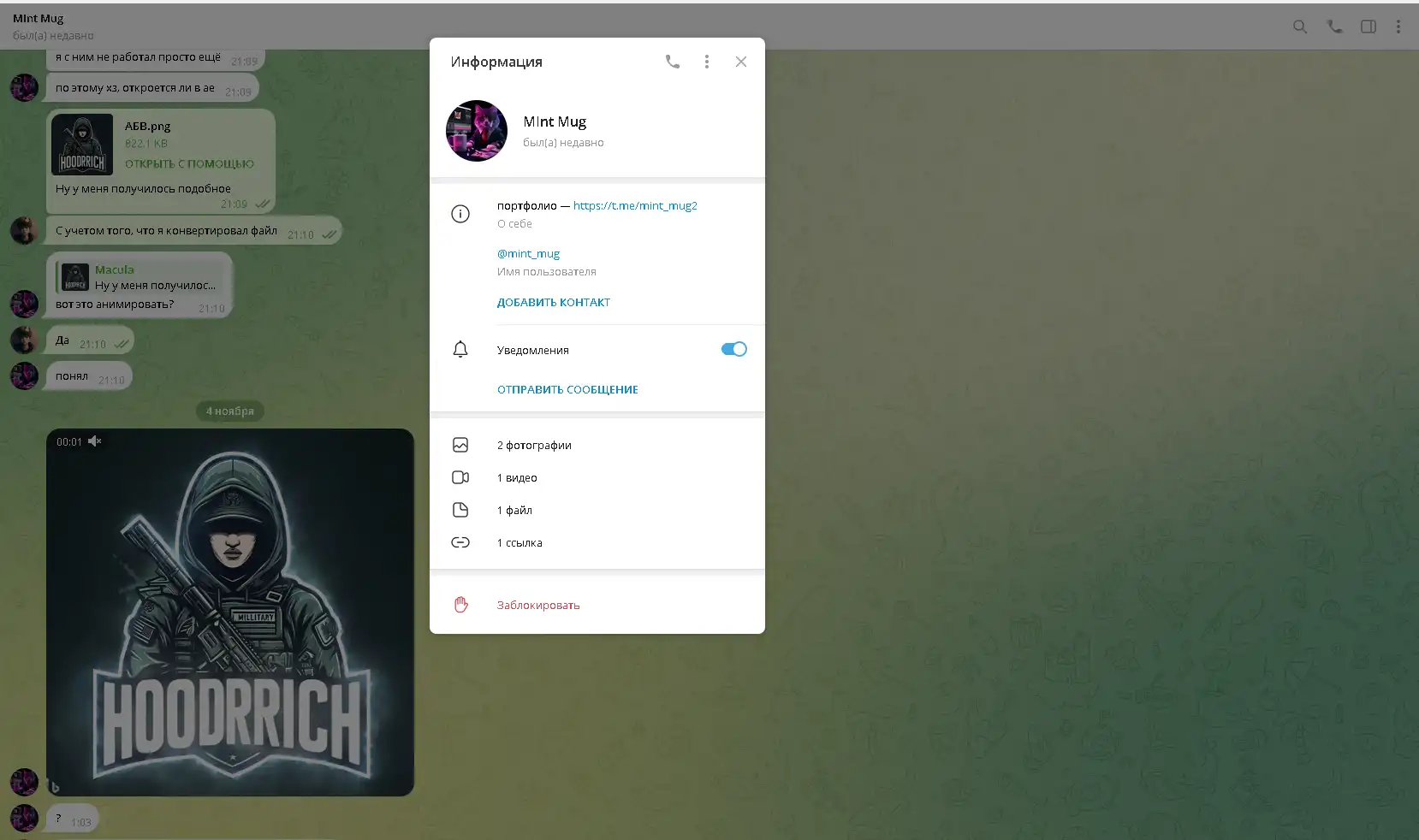Image resolution: width=1419 pixels, height=840 pixels.
Task: Click message 'по этому хз, откроется ли в ае'
Action: click(152, 88)
